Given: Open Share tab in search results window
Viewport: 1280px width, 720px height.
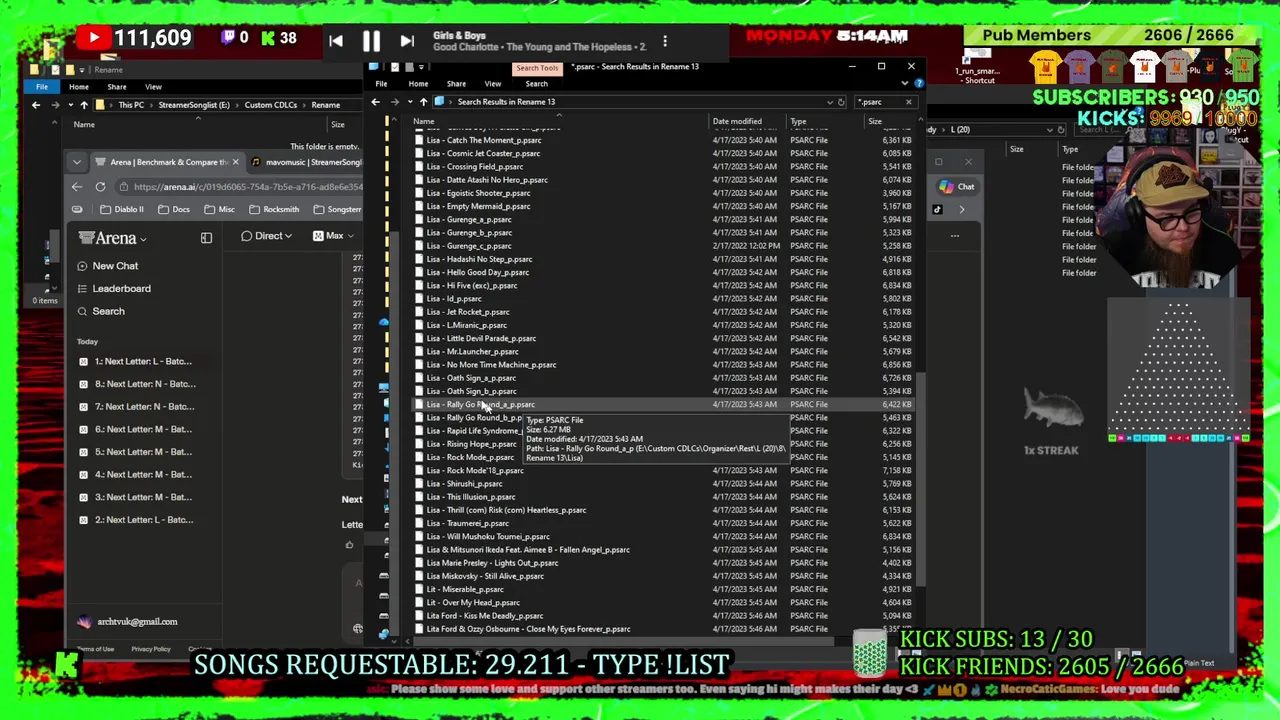Looking at the screenshot, I should [x=456, y=84].
